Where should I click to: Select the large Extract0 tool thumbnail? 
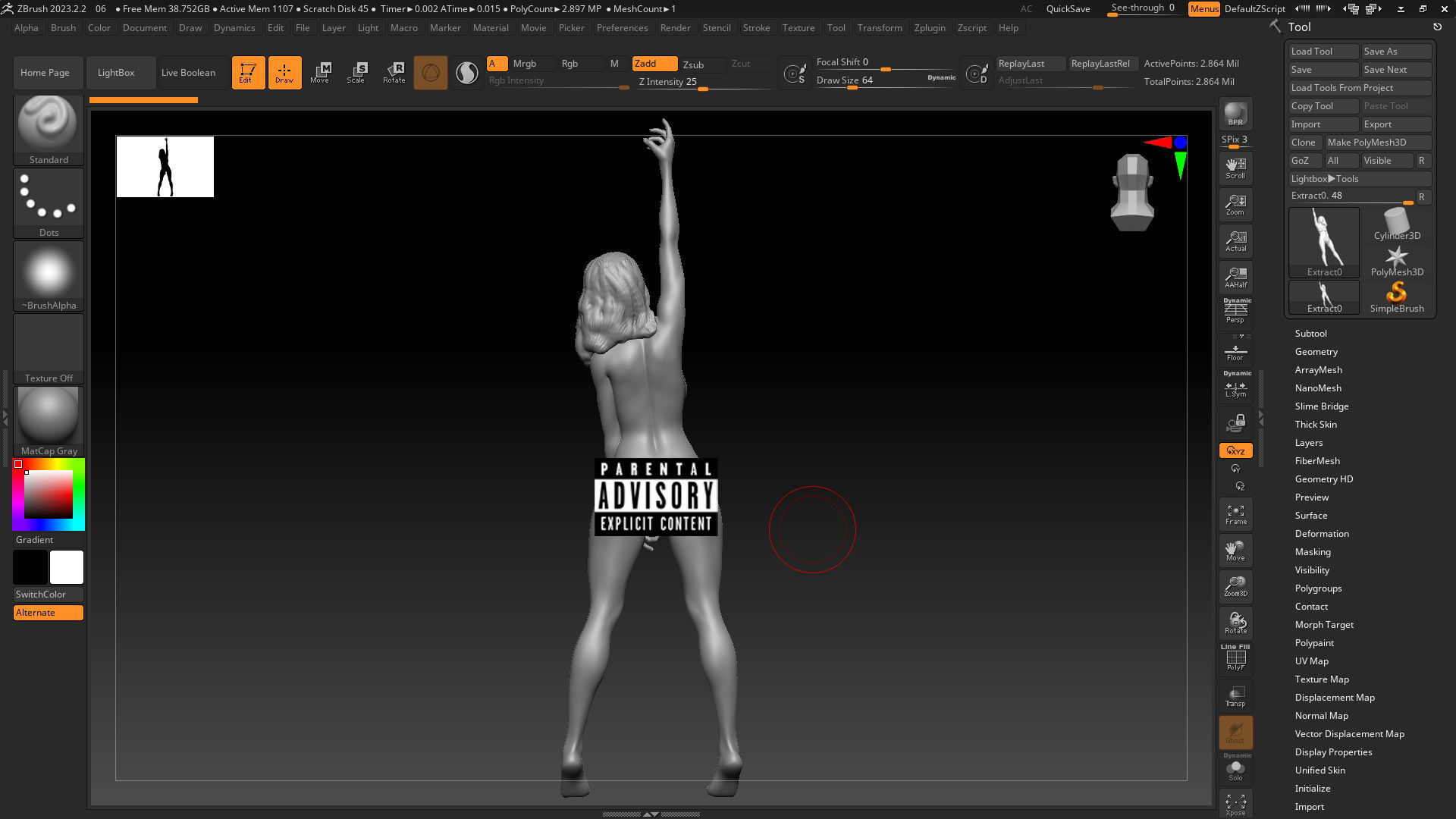coord(1324,243)
